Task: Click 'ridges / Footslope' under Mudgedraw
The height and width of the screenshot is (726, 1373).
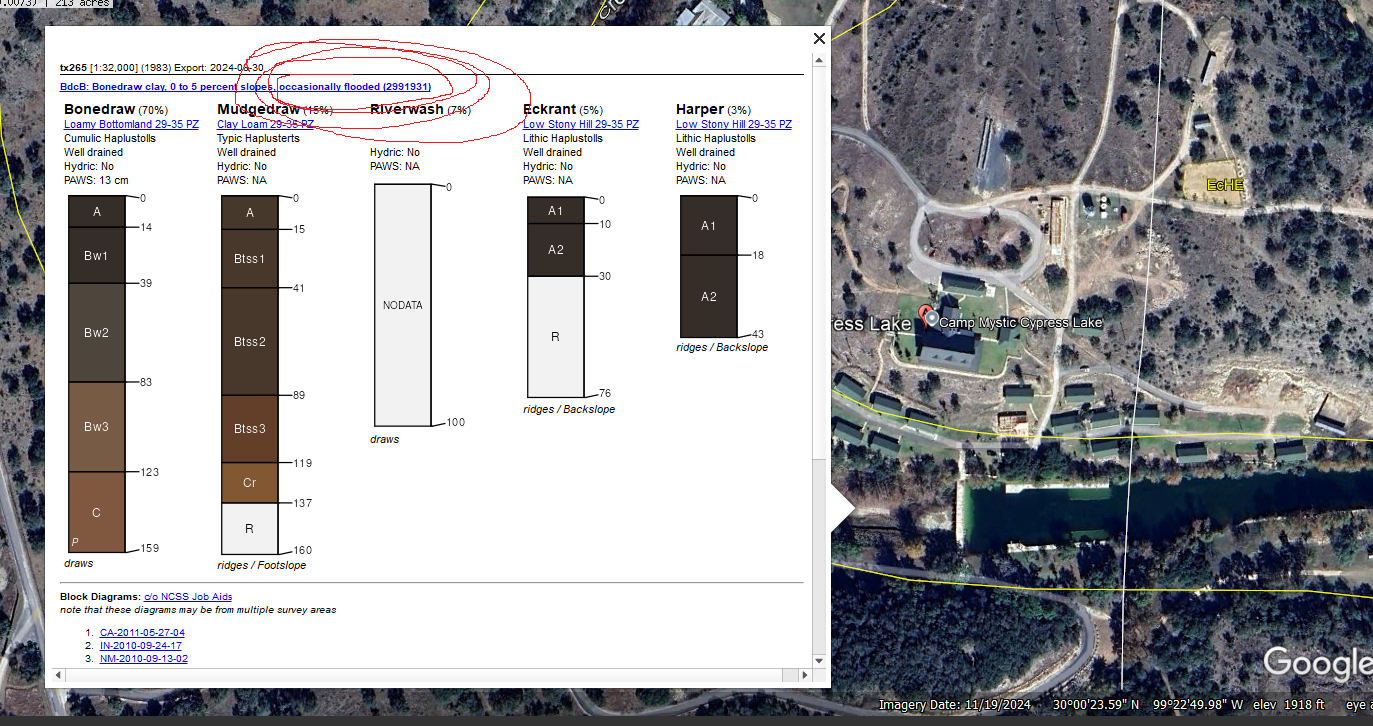Action: click(262, 565)
